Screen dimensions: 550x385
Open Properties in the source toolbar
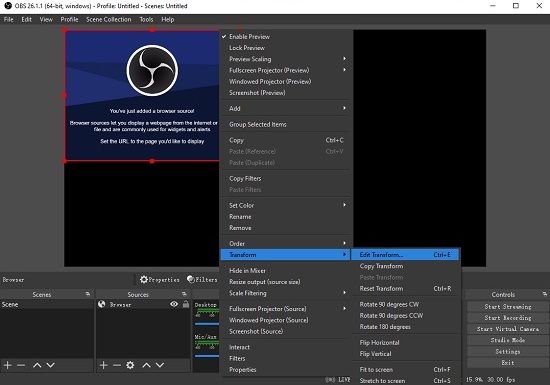pos(160,279)
